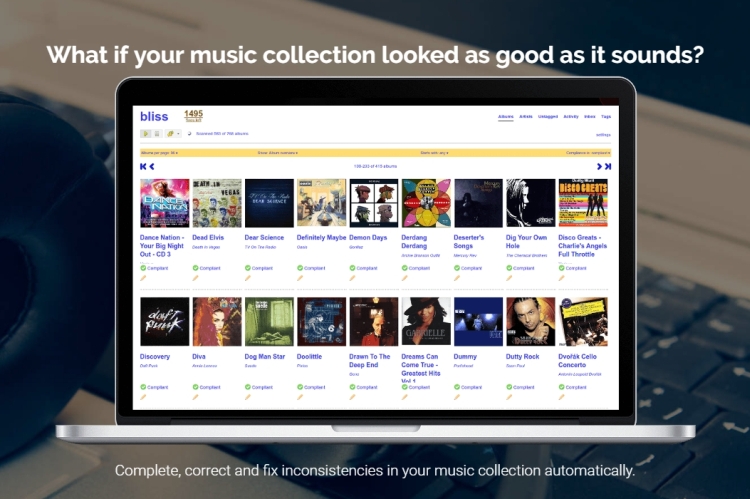Click the green Compliant check icon for Dance Nation
The width and height of the screenshot is (750, 499).
143,268
